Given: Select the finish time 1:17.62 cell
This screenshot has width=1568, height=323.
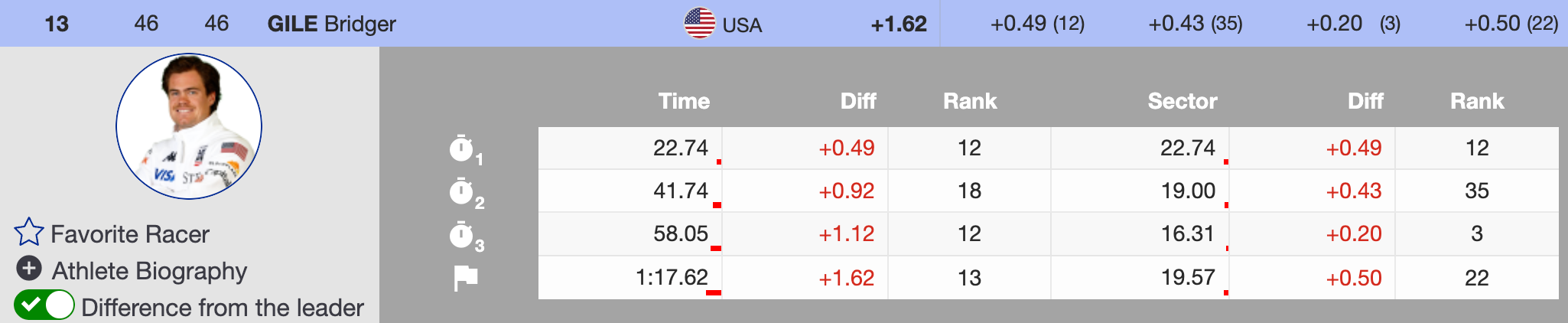Looking at the screenshot, I should (x=672, y=277).
